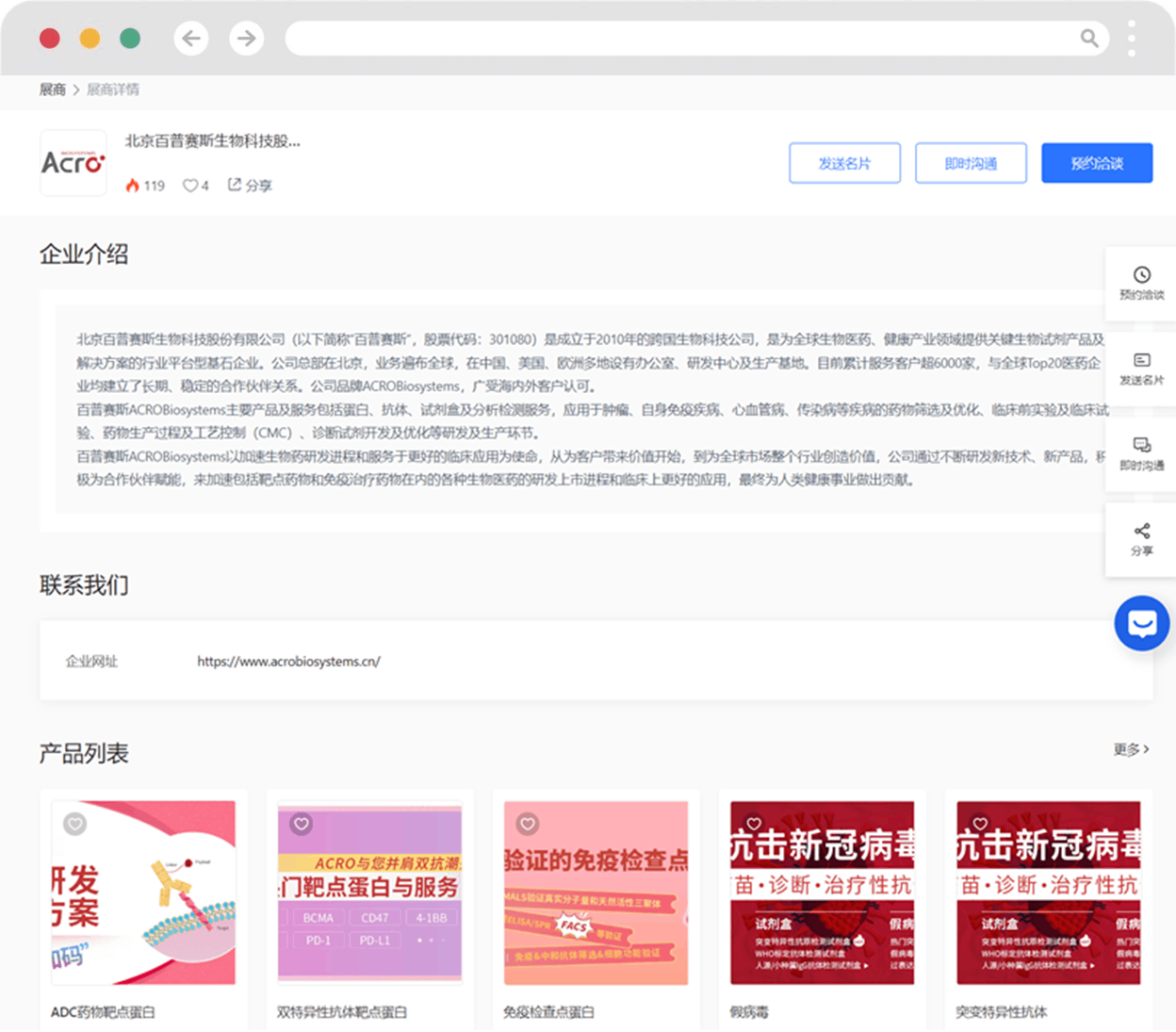Open the ADC药物靶点蛋白 product image
This screenshot has height=1032, width=1176.
(x=143, y=893)
